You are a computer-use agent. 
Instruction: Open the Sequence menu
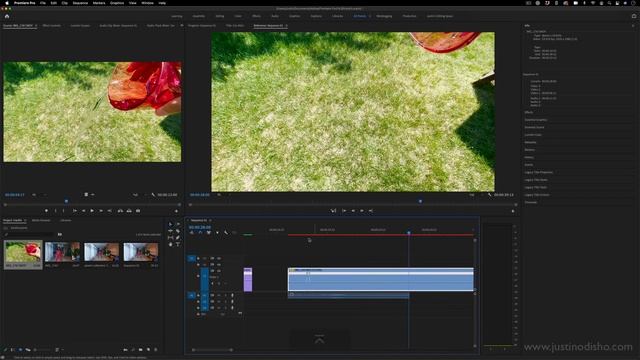[80, 3]
